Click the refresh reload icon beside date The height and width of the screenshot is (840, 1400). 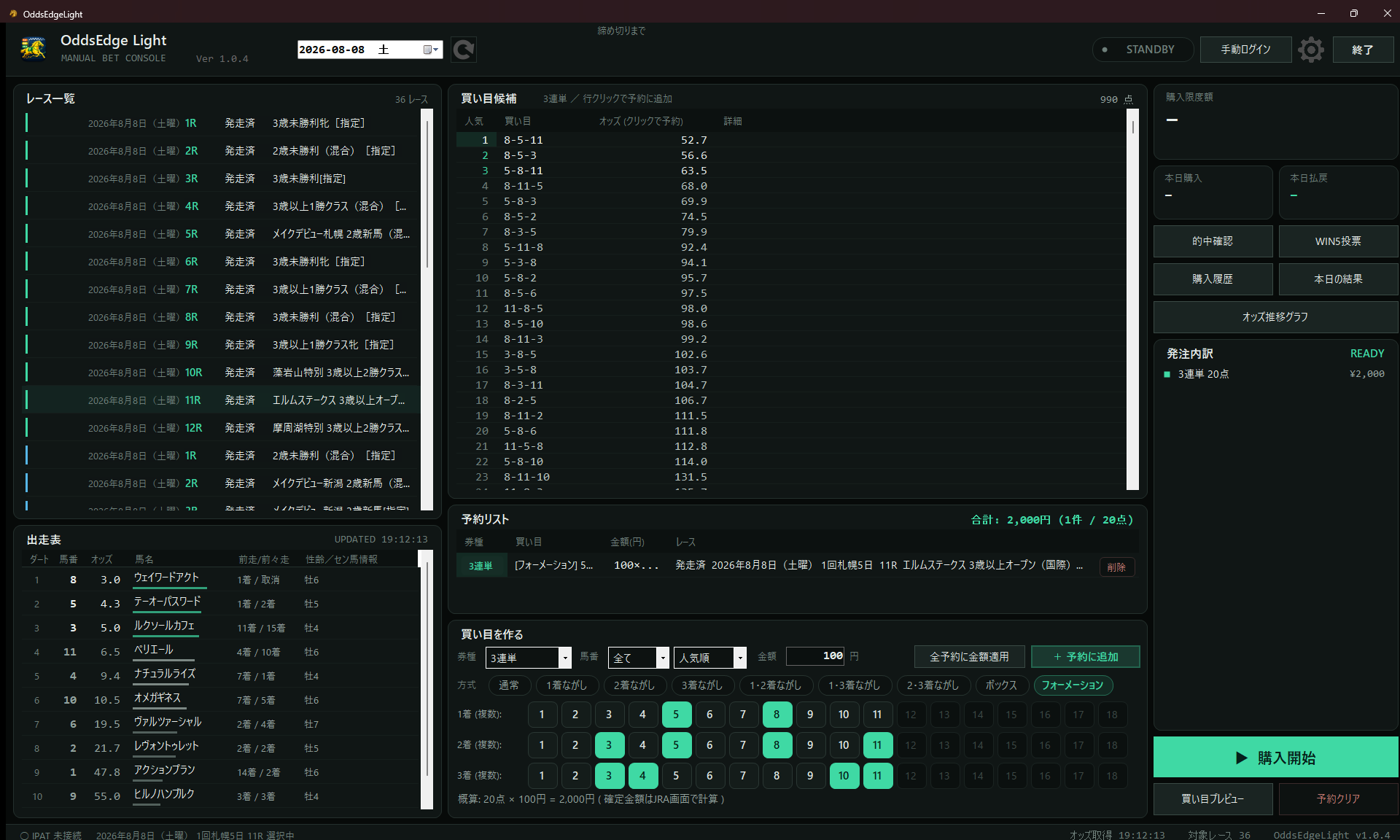tap(464, 50)
